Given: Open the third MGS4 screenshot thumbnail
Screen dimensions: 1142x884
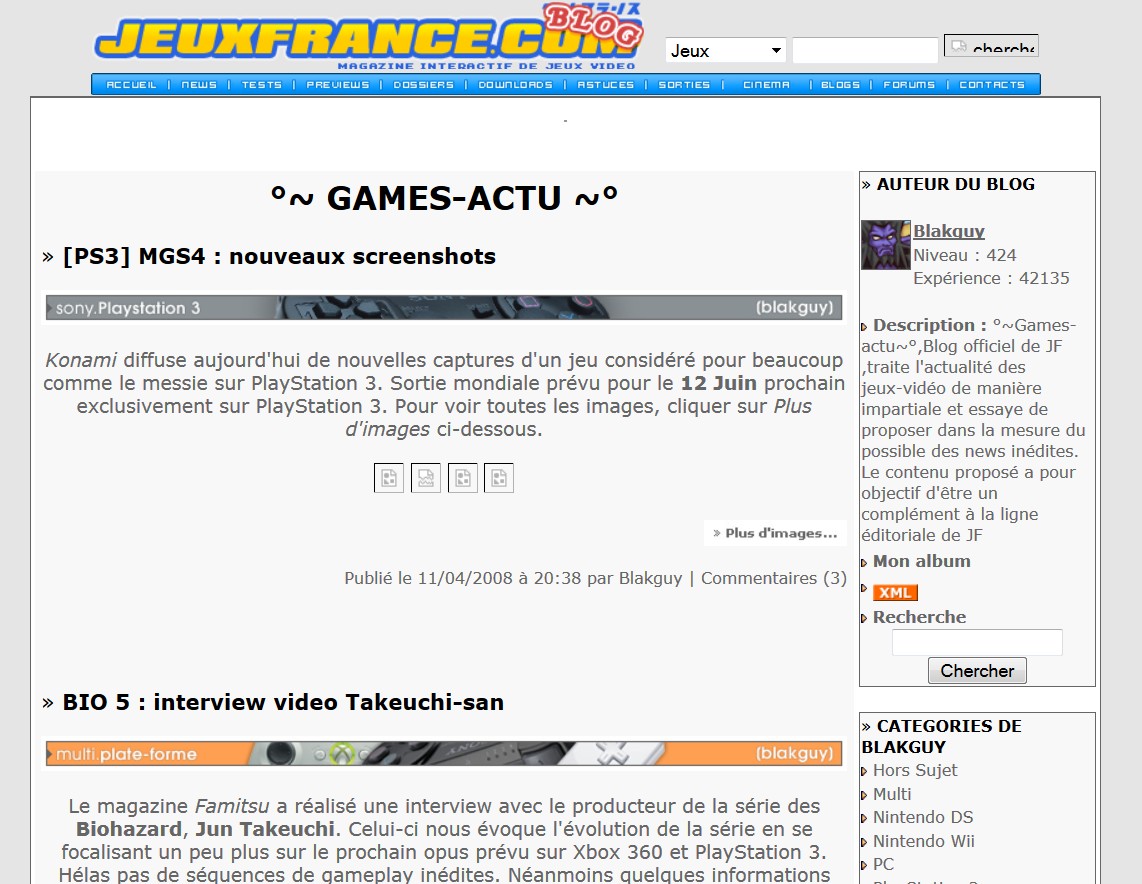Looking at the screenshot, I should pos(462,478).
